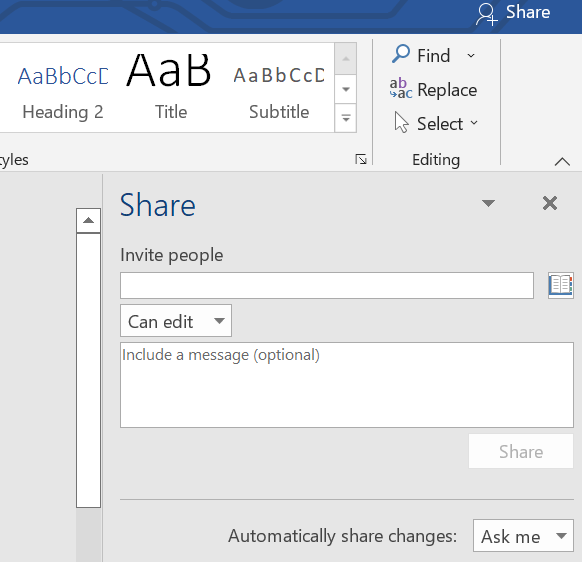This screenshot has height=562, width=582.
Task: Click the Share person icon in title bar
Action: (x=486, y=14)
